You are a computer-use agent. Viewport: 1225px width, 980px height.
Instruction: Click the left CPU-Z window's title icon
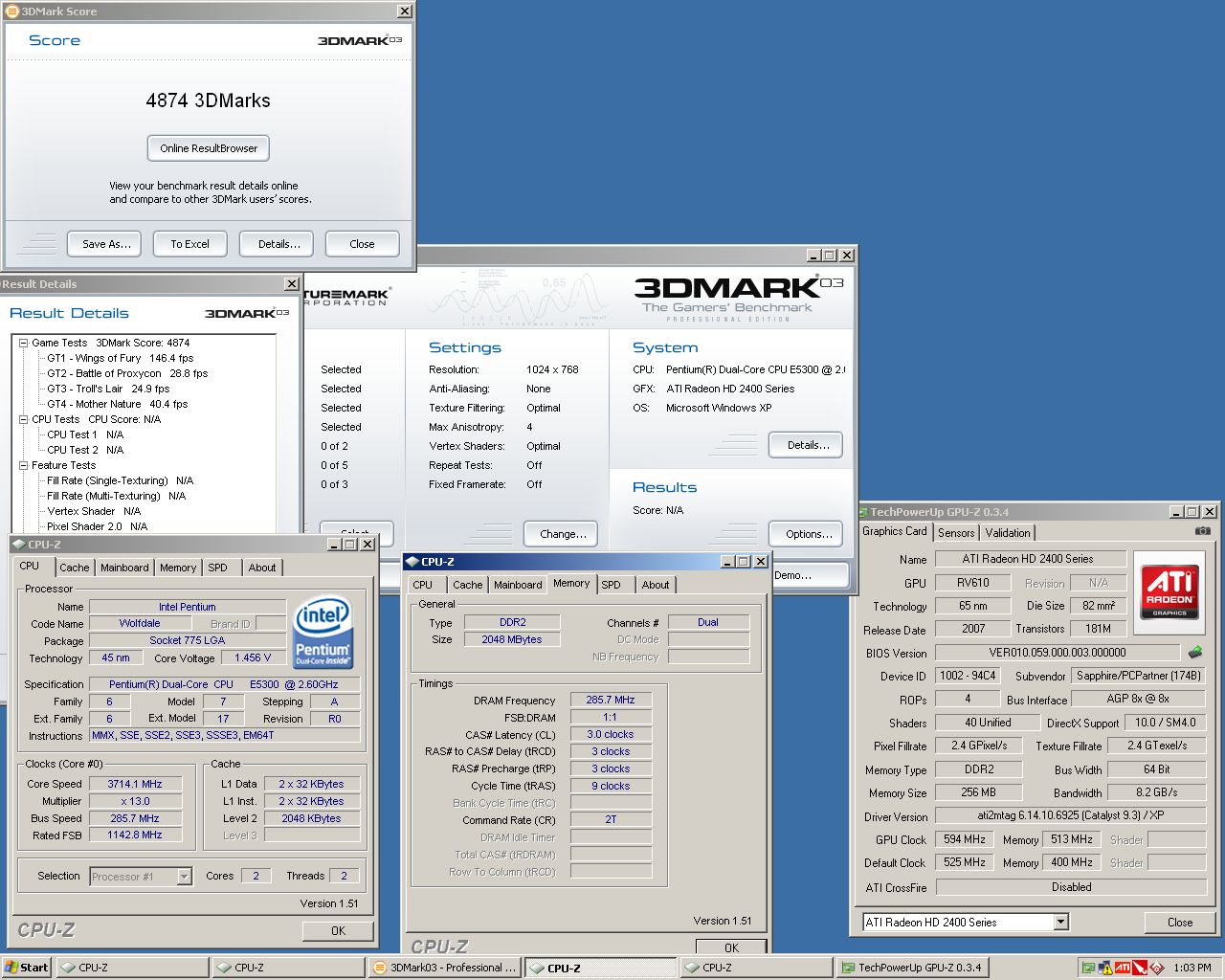coord(19,545)
